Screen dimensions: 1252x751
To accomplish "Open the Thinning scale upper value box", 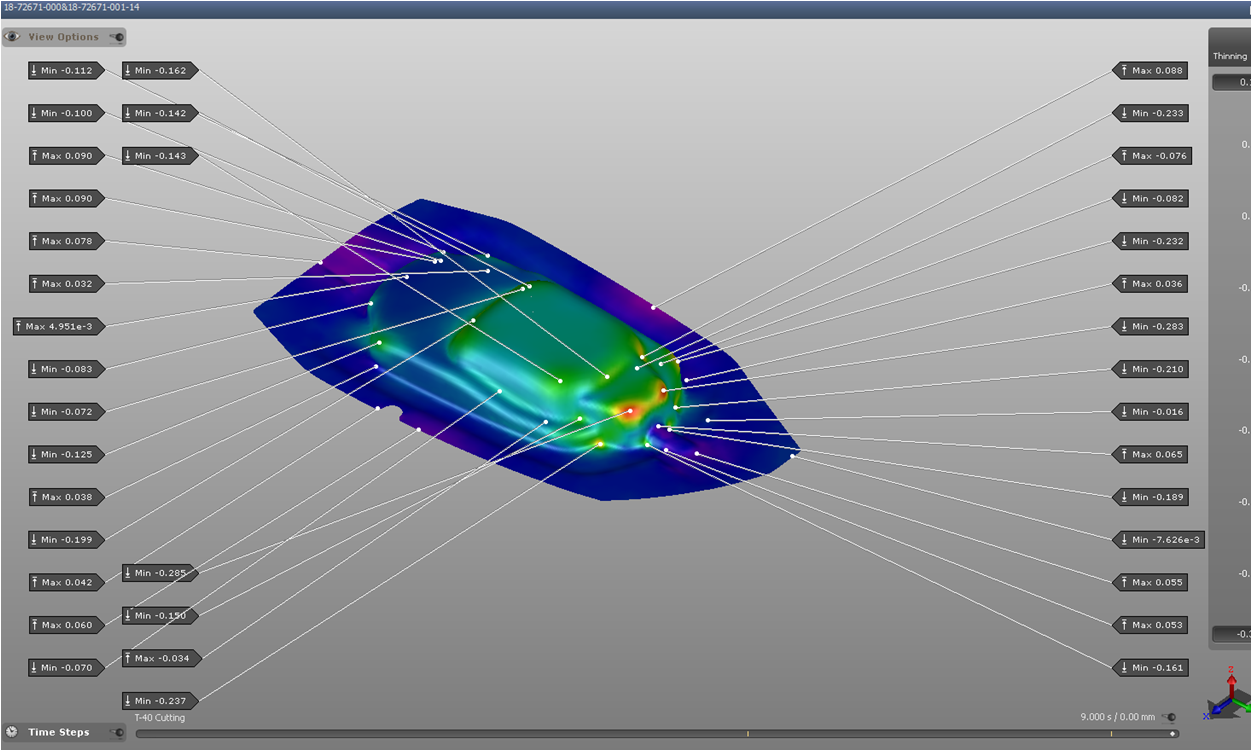I will click(1232, 83).
